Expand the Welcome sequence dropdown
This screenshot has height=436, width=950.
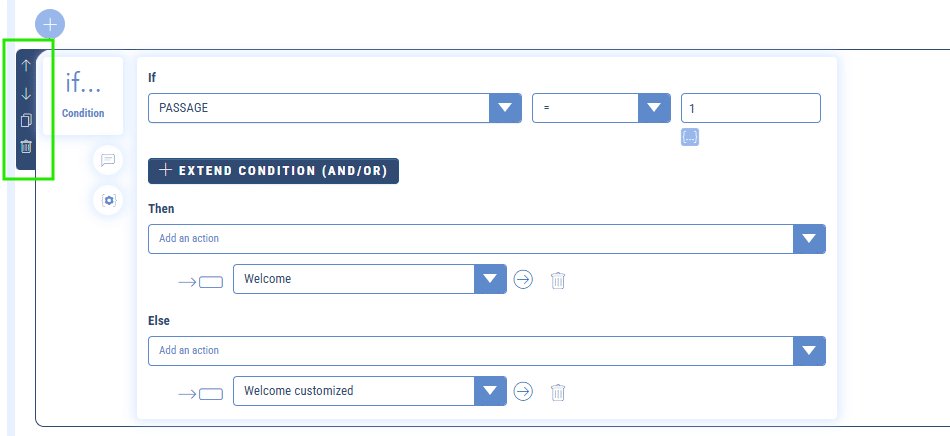click(490, 279)
